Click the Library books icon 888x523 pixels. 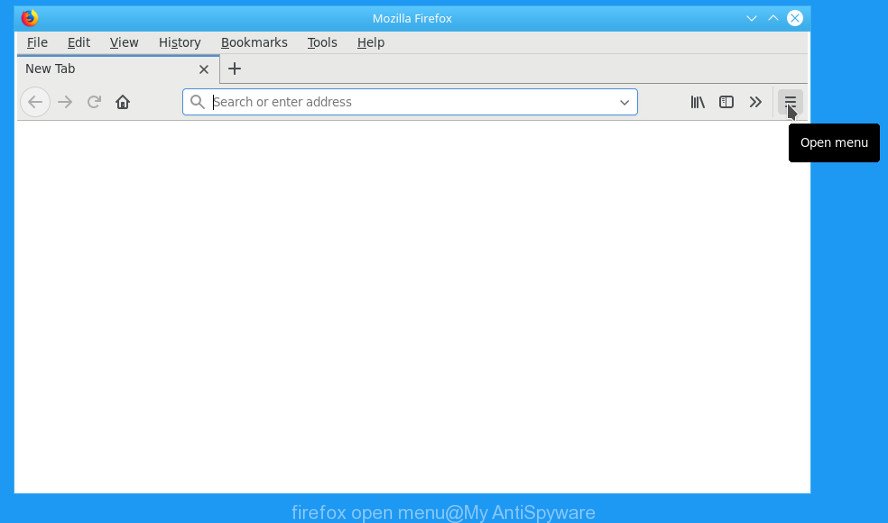tap(698, 102)
